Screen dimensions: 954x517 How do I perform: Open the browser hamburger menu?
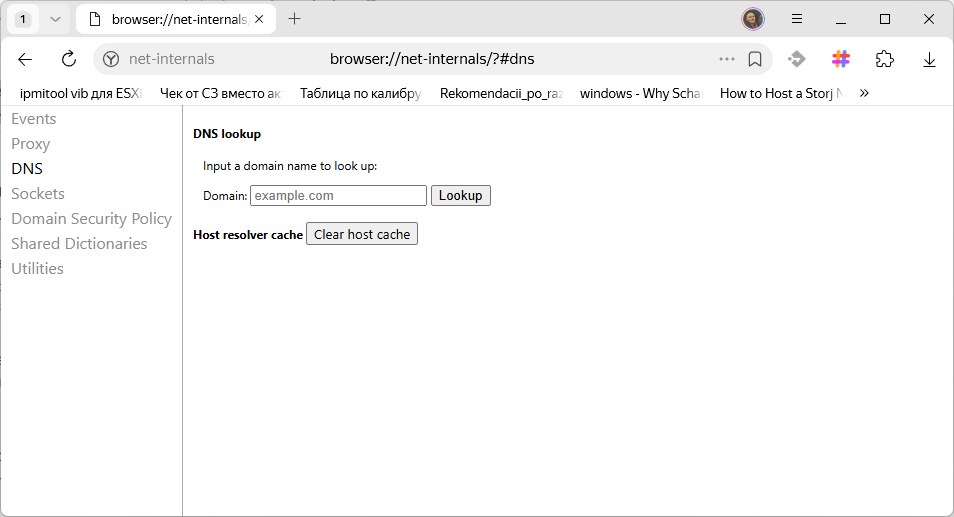pyautogui.click(x=796, y=19)
